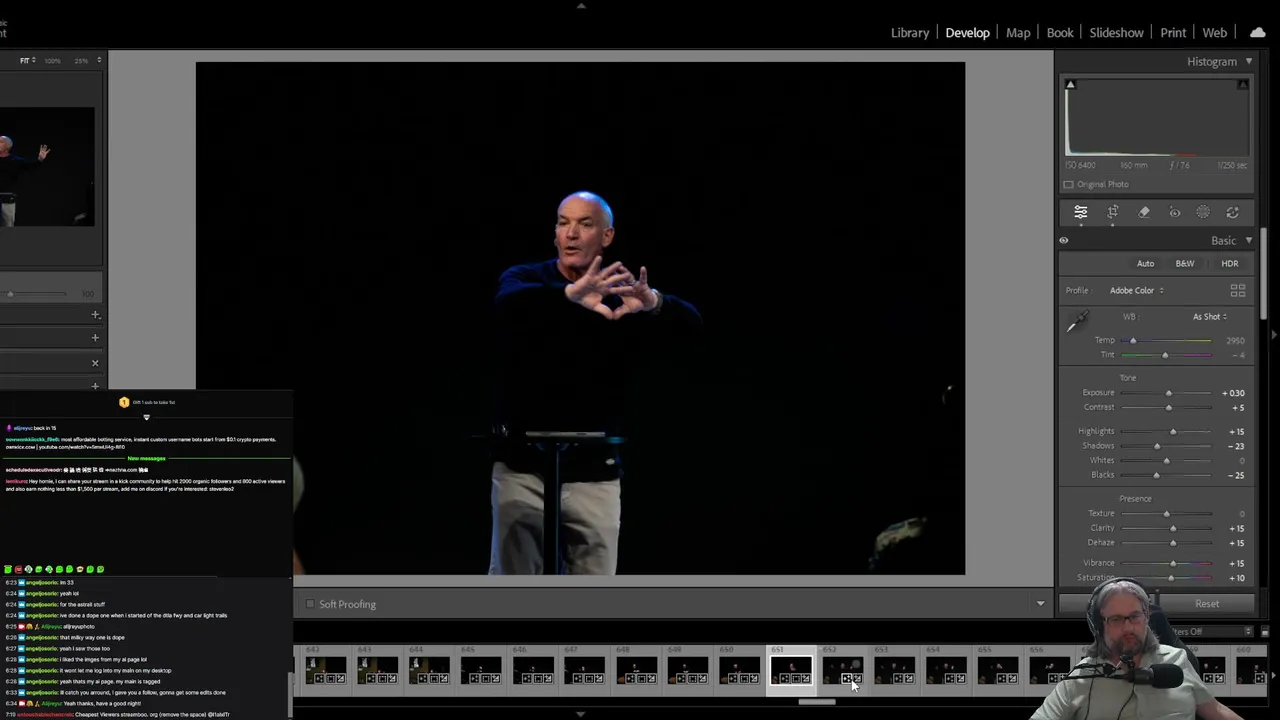The width and height of the screenshot is (1280, 720).
Task: Switch to the Develop module
Action: 967,33
